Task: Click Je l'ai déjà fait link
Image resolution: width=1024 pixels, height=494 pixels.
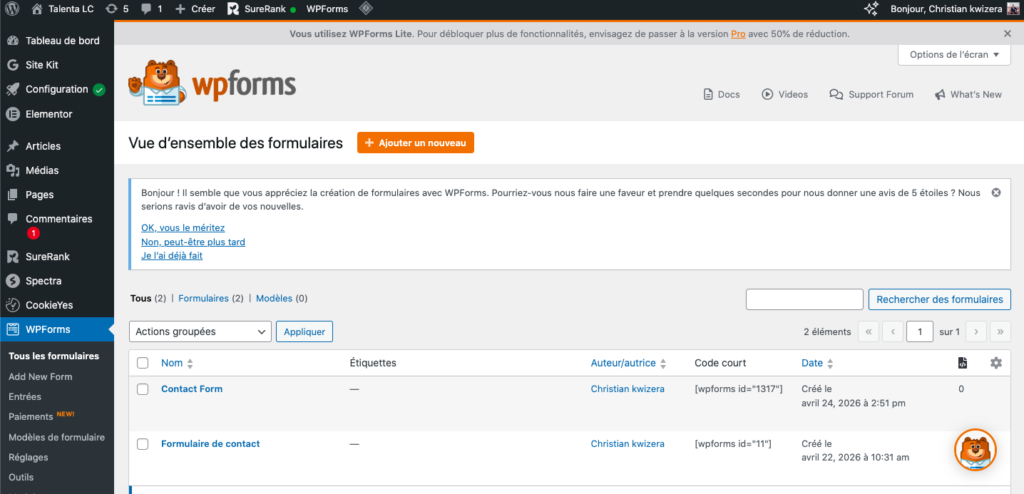Action: point(172,255)
